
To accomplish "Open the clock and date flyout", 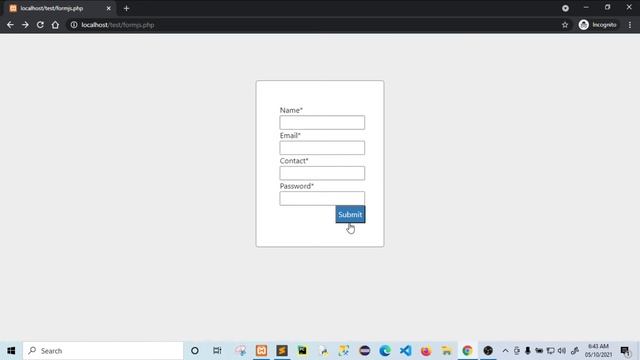I will point(598,351).
